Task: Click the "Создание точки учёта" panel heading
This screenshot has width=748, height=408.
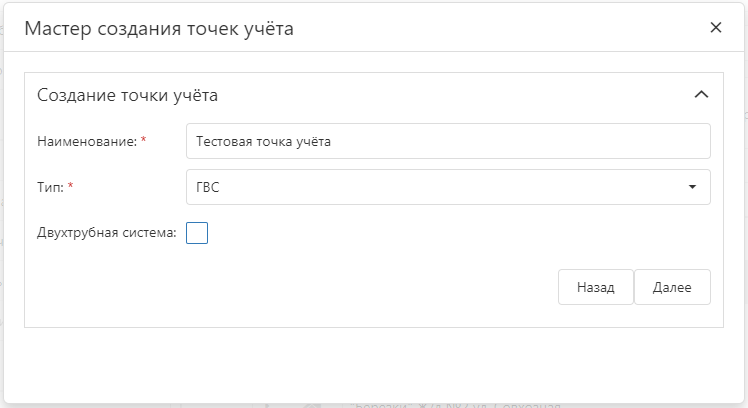Action: point(127,96)
